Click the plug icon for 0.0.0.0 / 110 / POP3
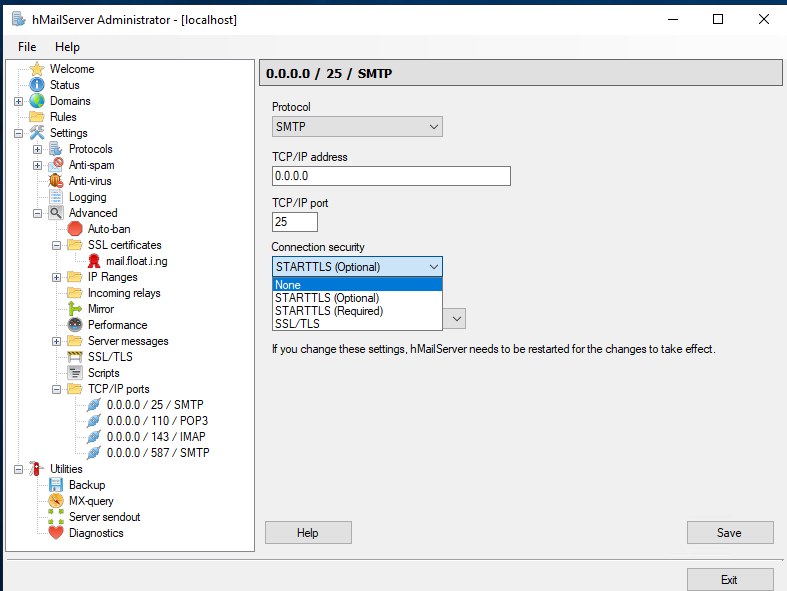 (94, 421)
